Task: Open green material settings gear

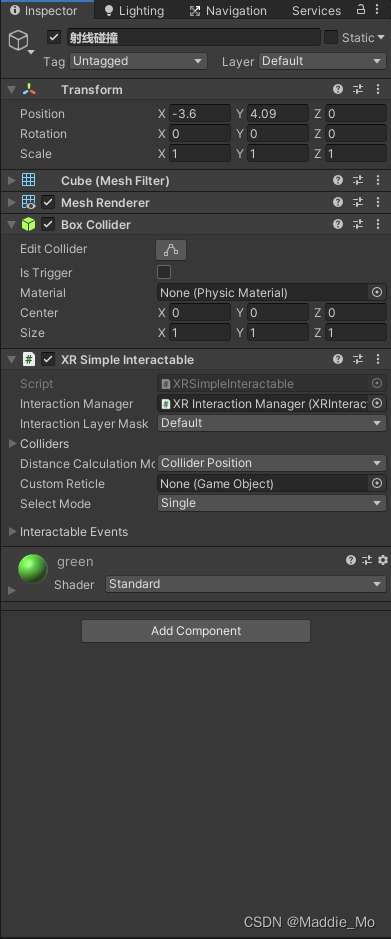Action: click(x=383, y=560)
